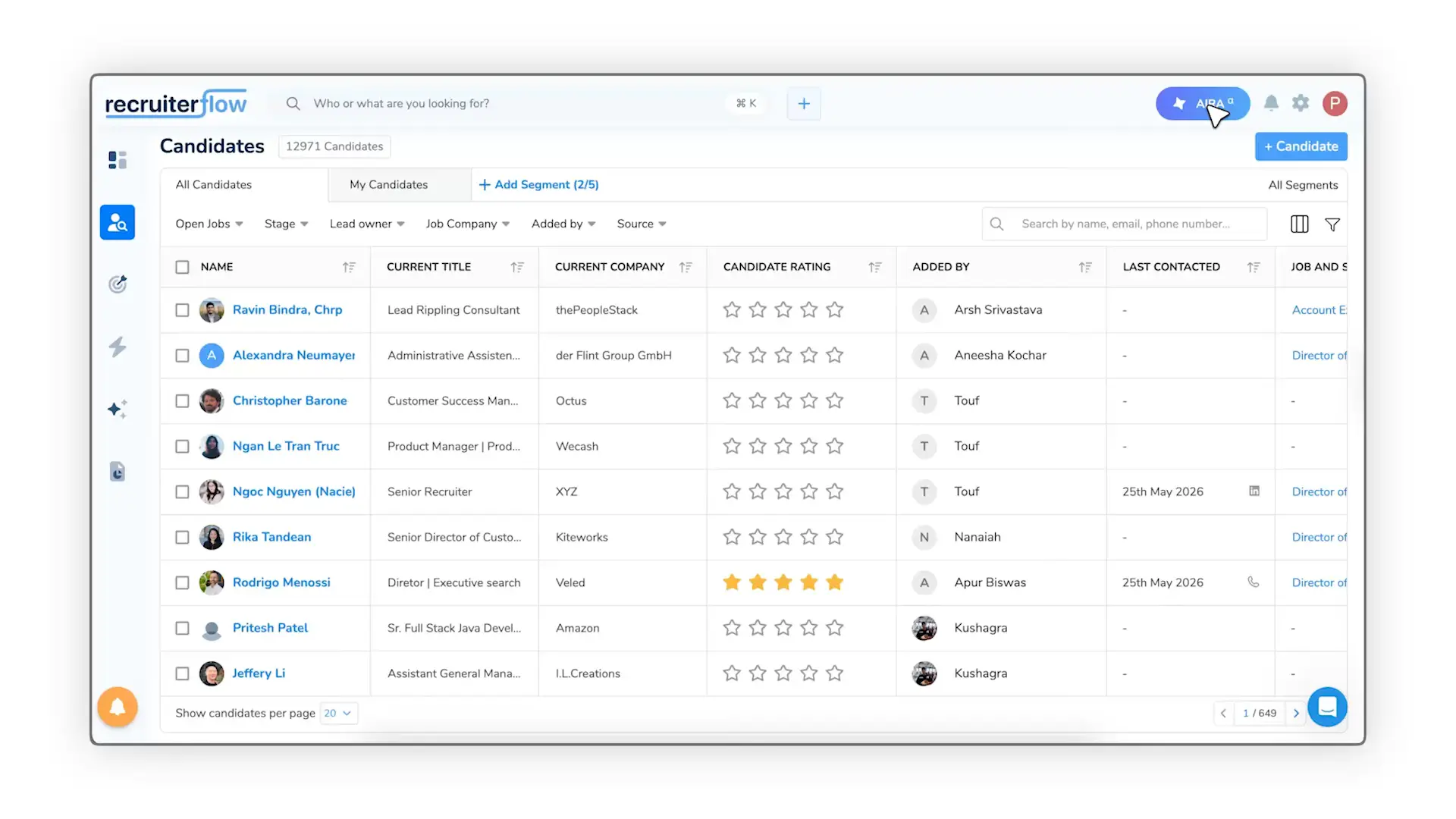Screen dimensions: 1456x819
Task: Open the sparkle AI icon in sidebar
Action: pos(118,409)
